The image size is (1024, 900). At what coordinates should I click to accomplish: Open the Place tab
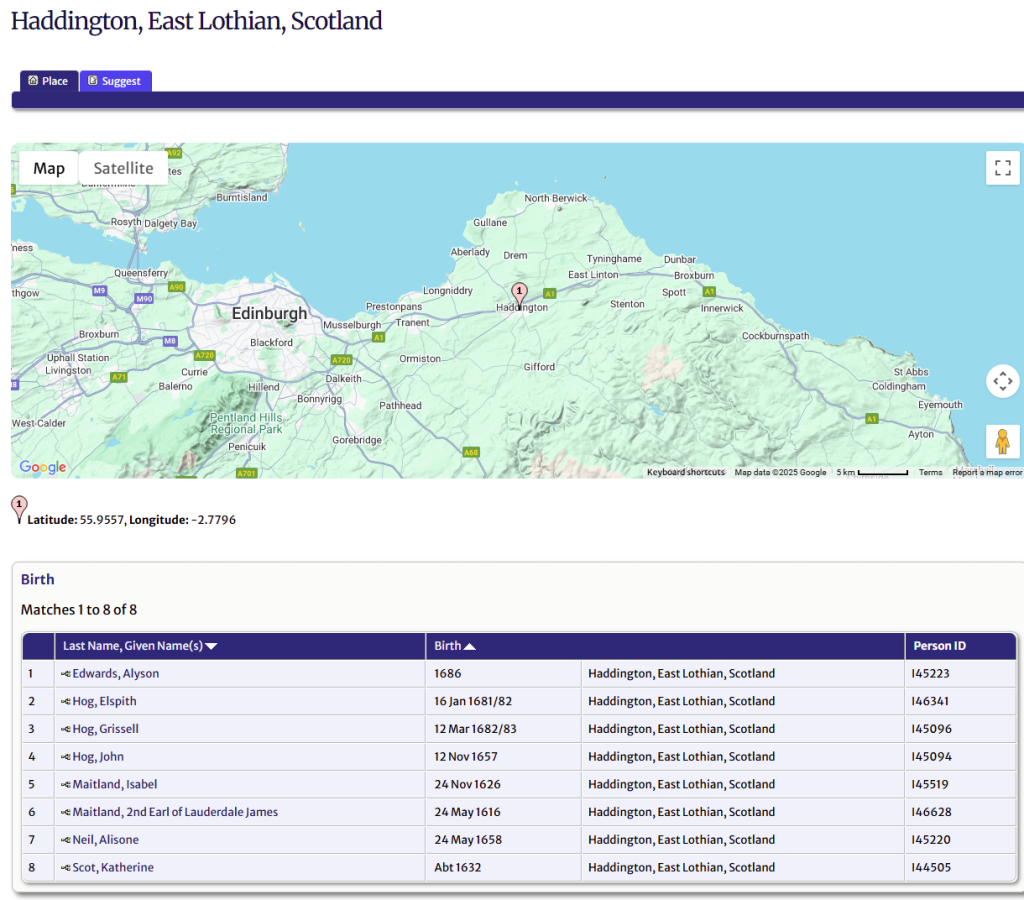pos(48,81)
